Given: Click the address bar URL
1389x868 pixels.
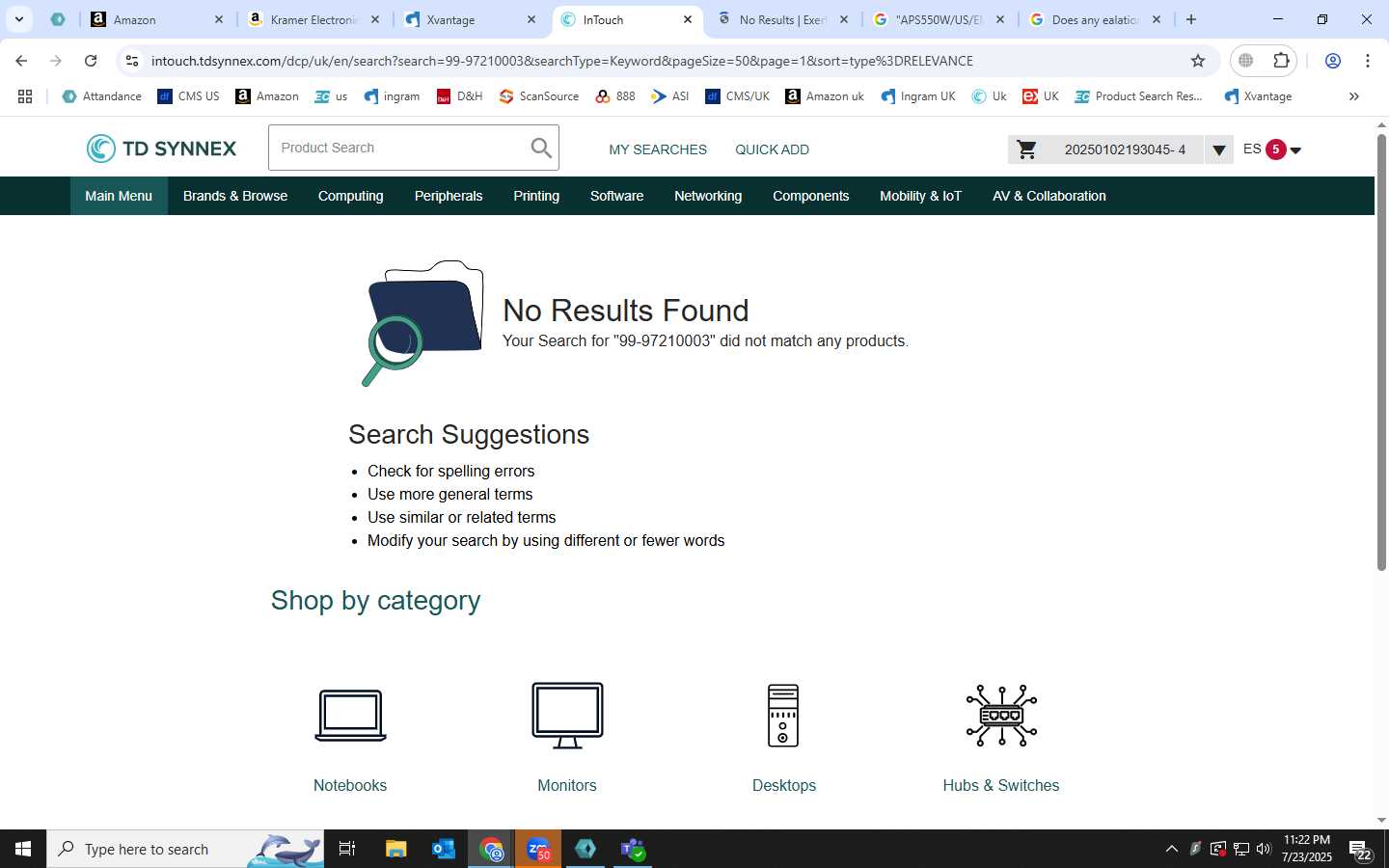Looking at the screenshot, I should [561, 61].
